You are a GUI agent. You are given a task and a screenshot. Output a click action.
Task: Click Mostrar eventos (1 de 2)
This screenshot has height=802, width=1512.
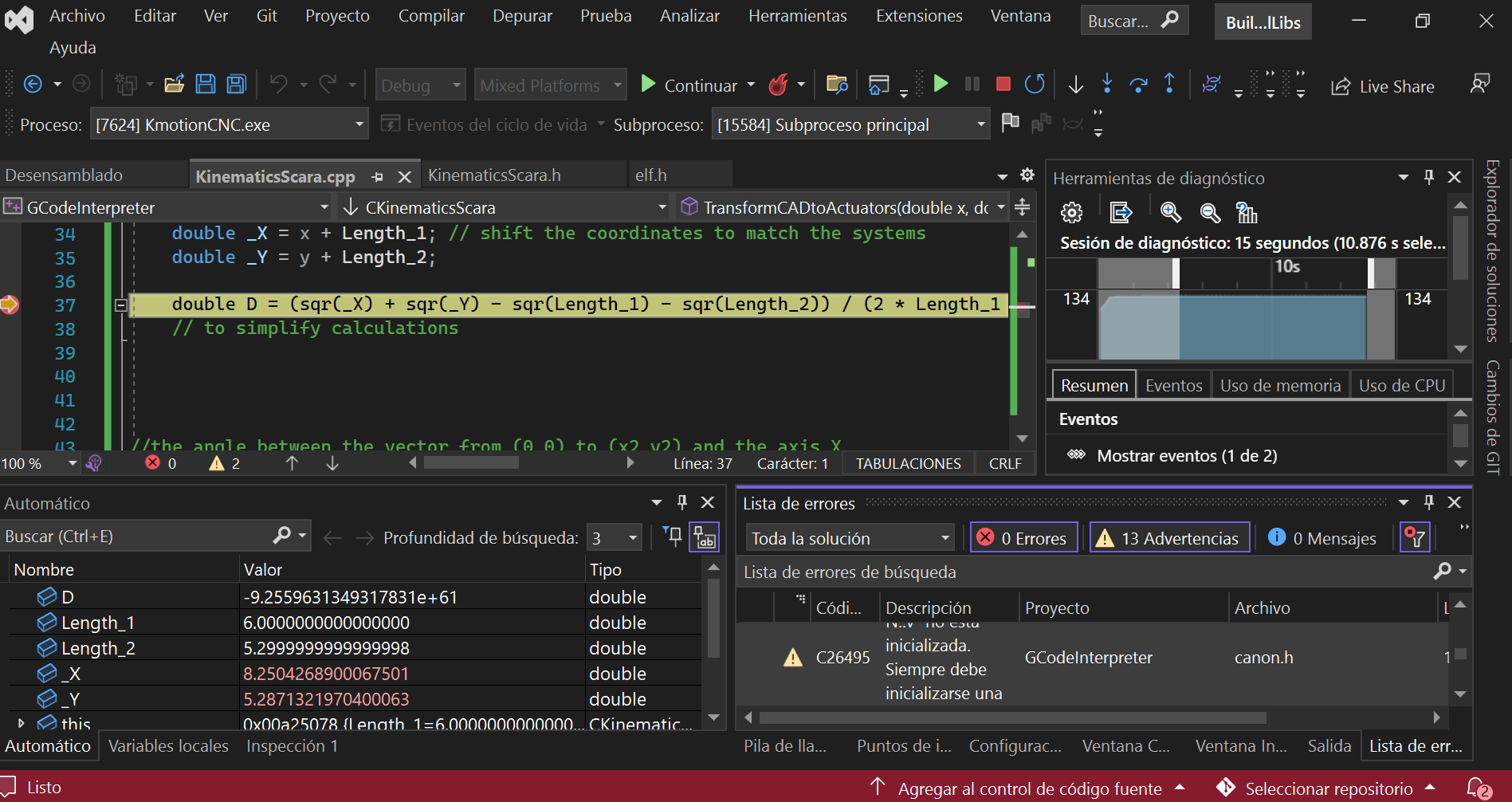pos(1186,456)
